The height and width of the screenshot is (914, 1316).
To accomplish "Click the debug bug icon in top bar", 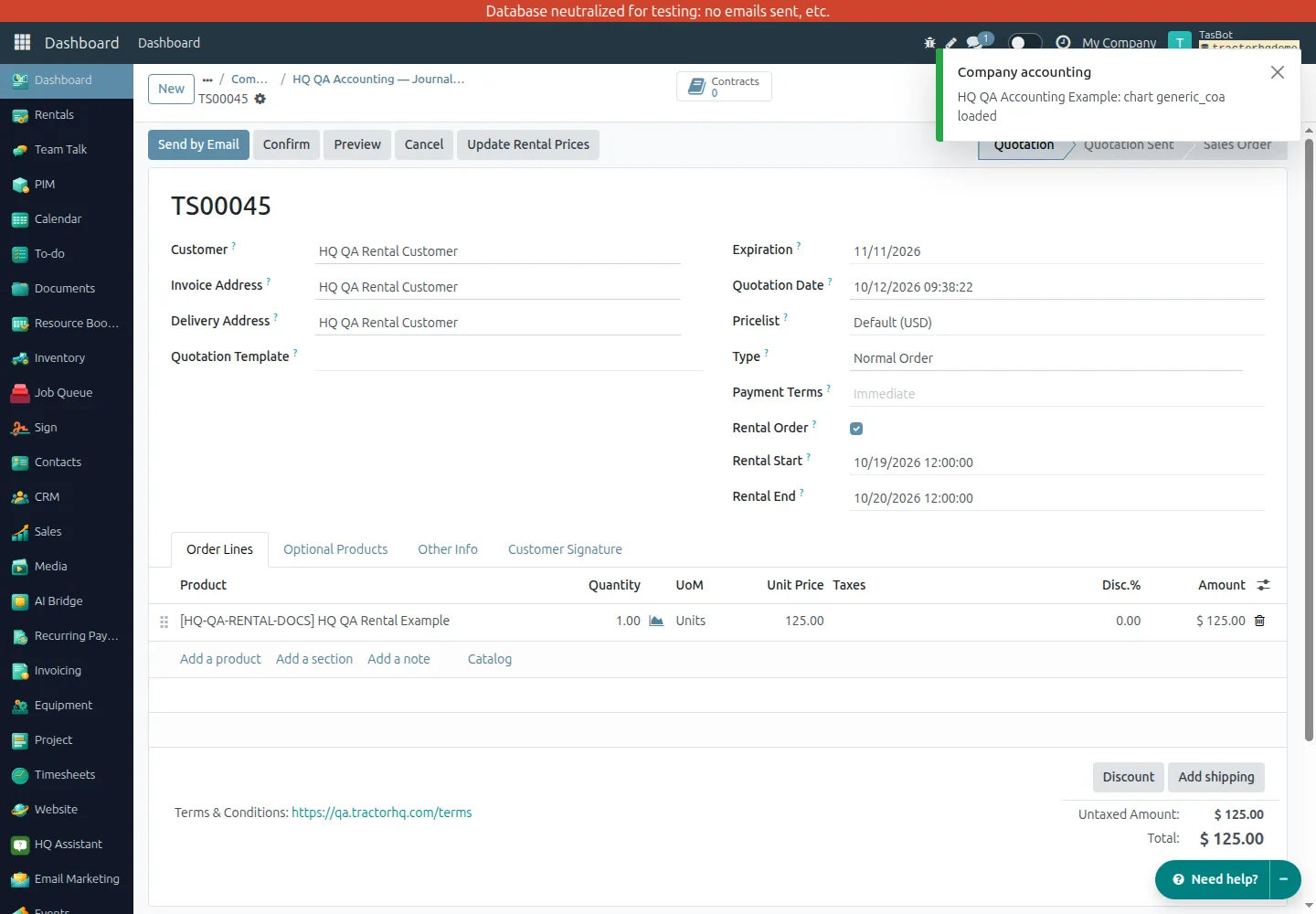I will click(x=929, y=43).
